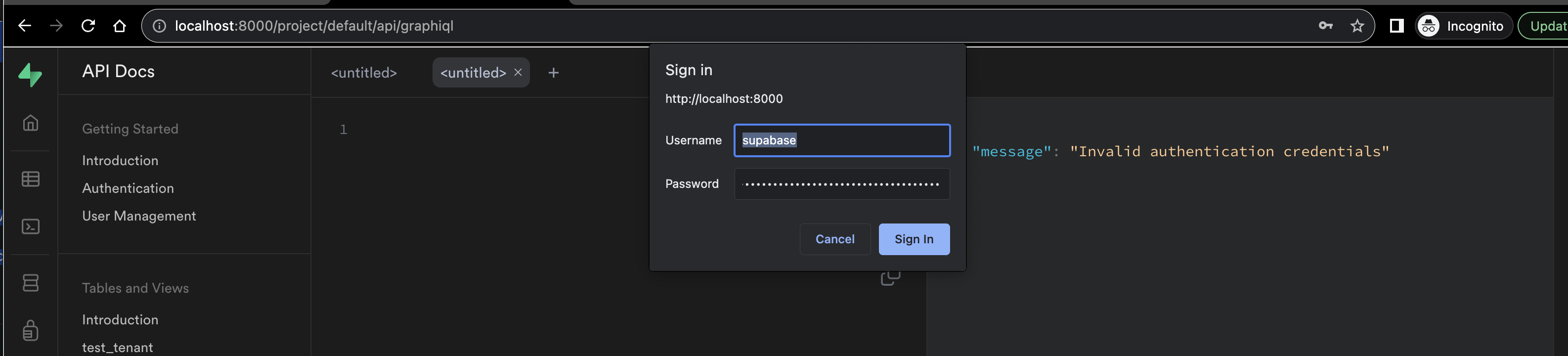The height and width of the screenshot is (356, 1568).
Task: Click the key icon in address bar
Action: [1325, 26]
